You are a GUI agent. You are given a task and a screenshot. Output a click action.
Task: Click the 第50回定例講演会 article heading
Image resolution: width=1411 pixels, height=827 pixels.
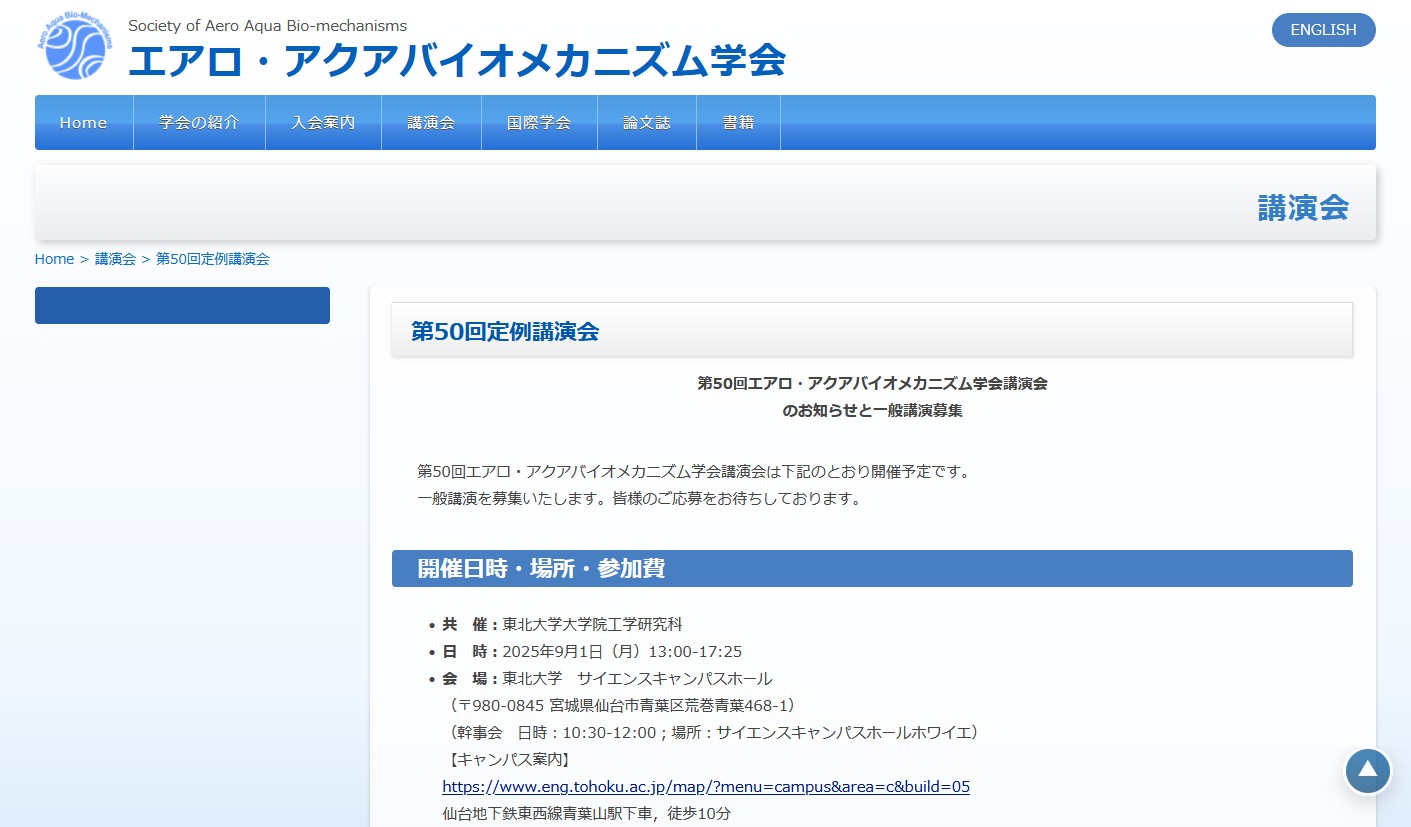coord(505,332)
